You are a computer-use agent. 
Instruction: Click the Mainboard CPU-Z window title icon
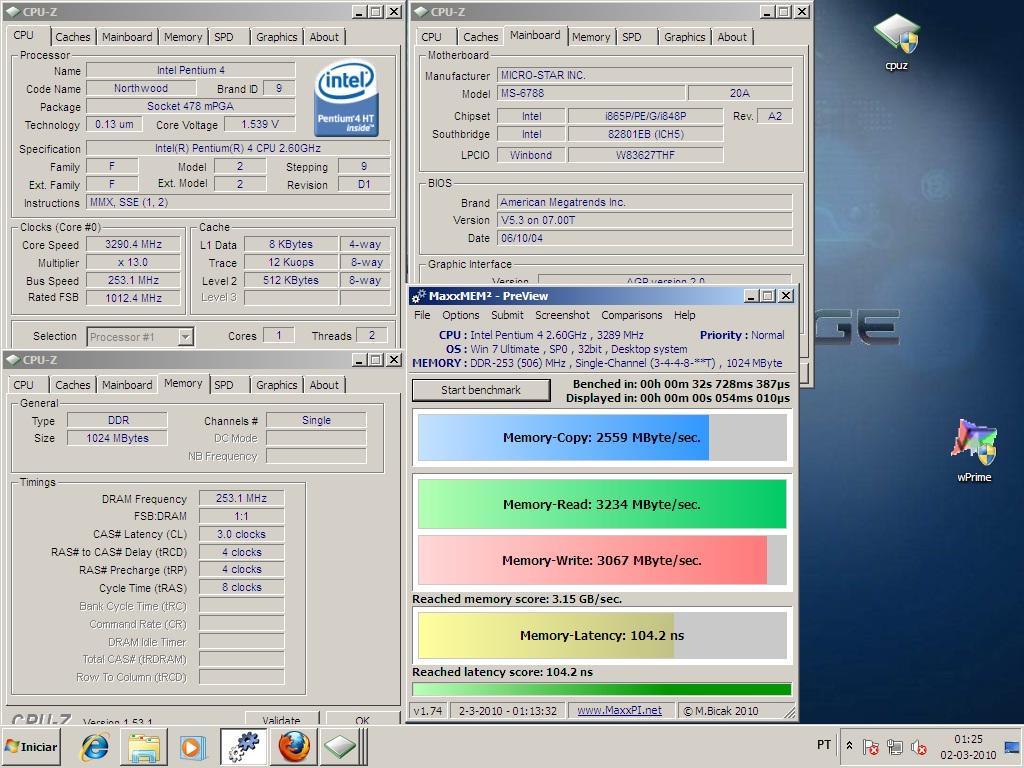click(x=421, y=12)
